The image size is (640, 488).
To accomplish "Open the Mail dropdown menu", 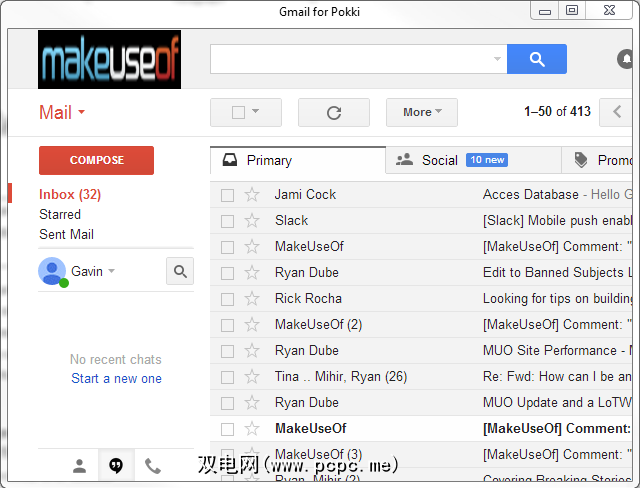I will tap(62, 112).
